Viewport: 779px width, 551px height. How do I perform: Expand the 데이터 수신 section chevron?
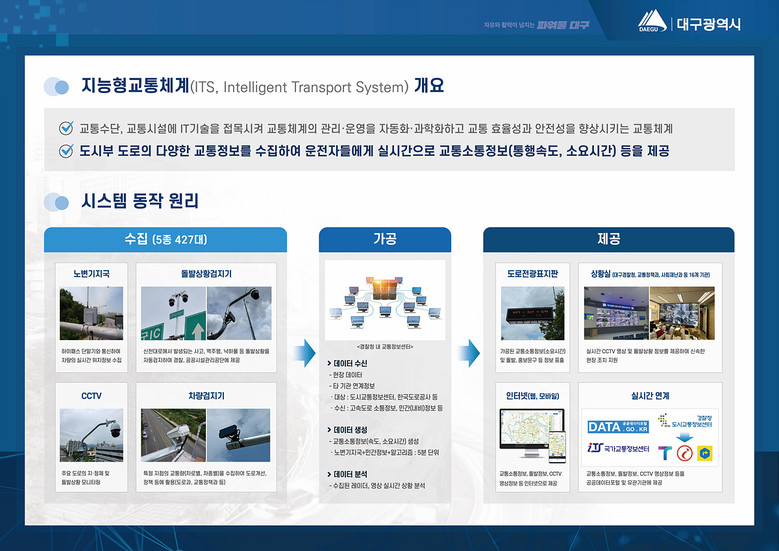329,362
